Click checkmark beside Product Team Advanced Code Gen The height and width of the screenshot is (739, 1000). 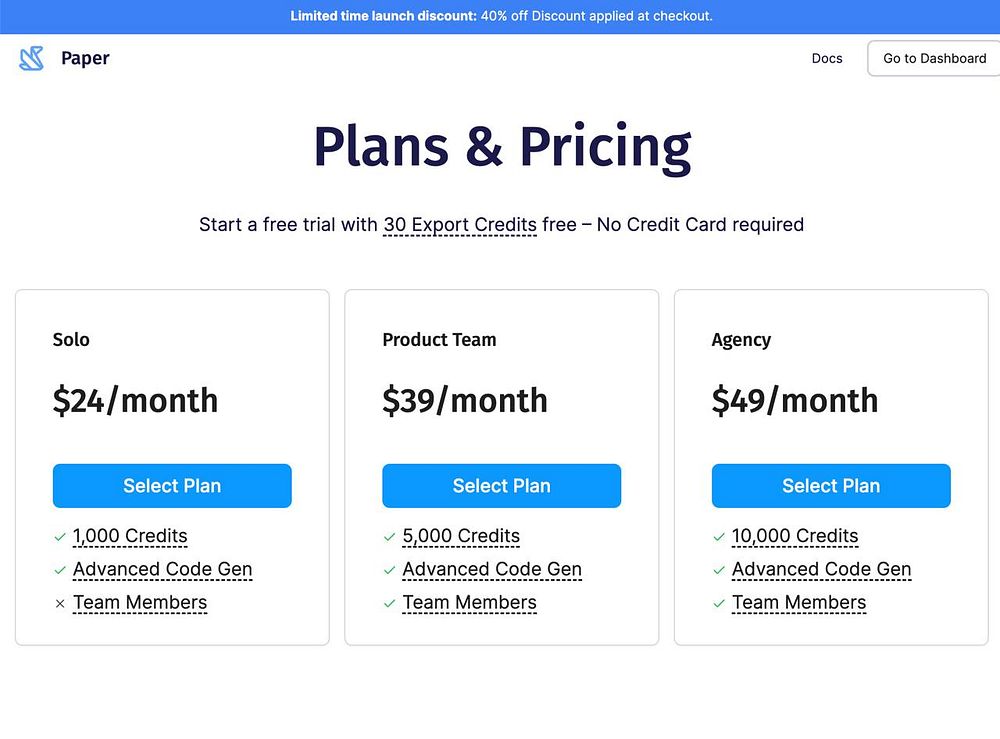pyautogui.click(x=390, y=570)
